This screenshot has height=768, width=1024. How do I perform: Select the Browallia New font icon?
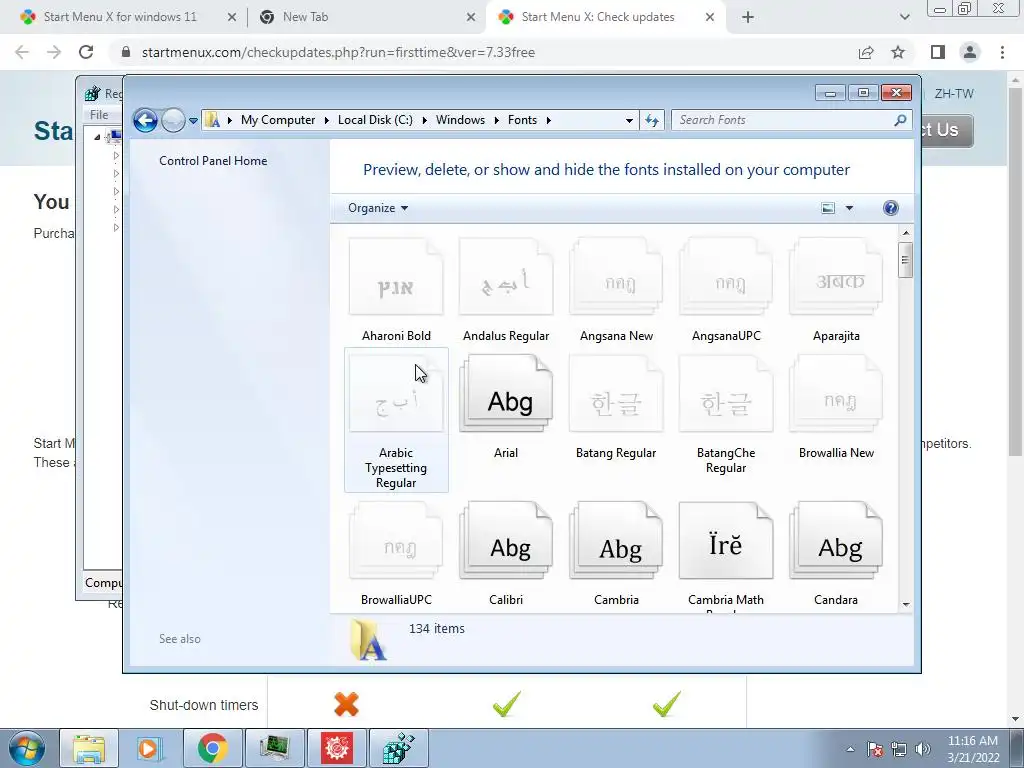(836, 394)
